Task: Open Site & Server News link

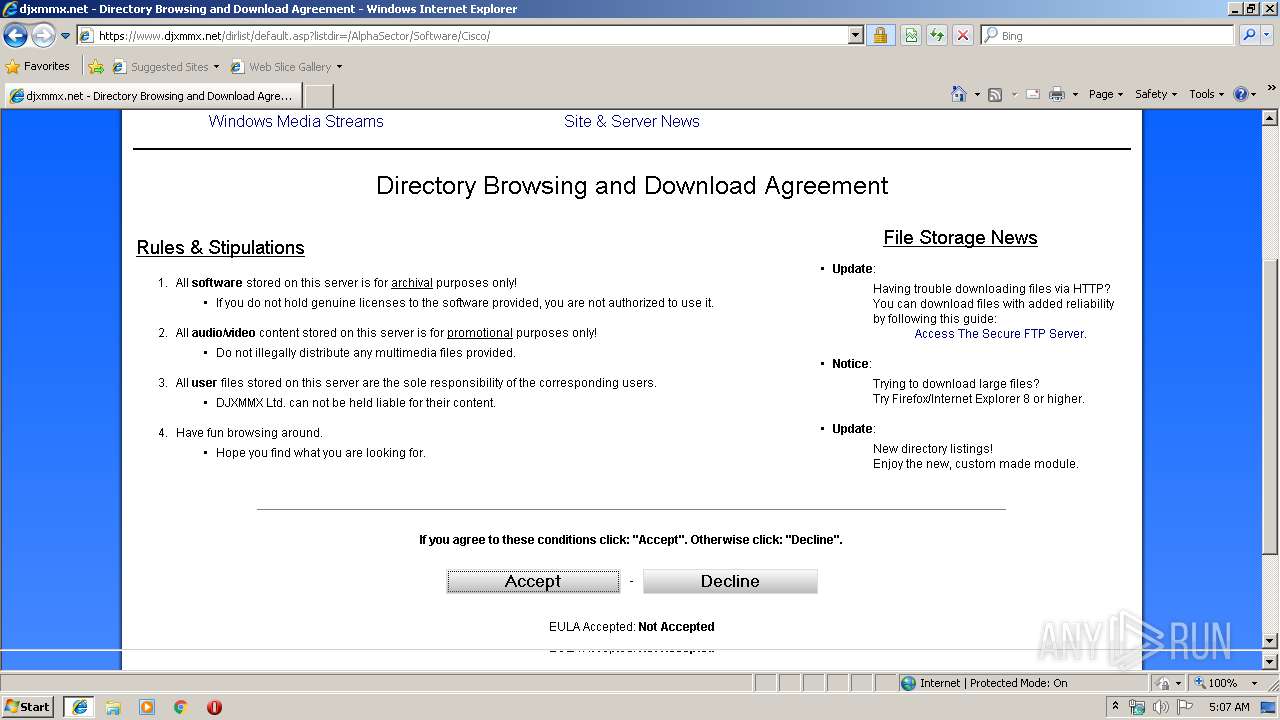Action: (632, 121)
